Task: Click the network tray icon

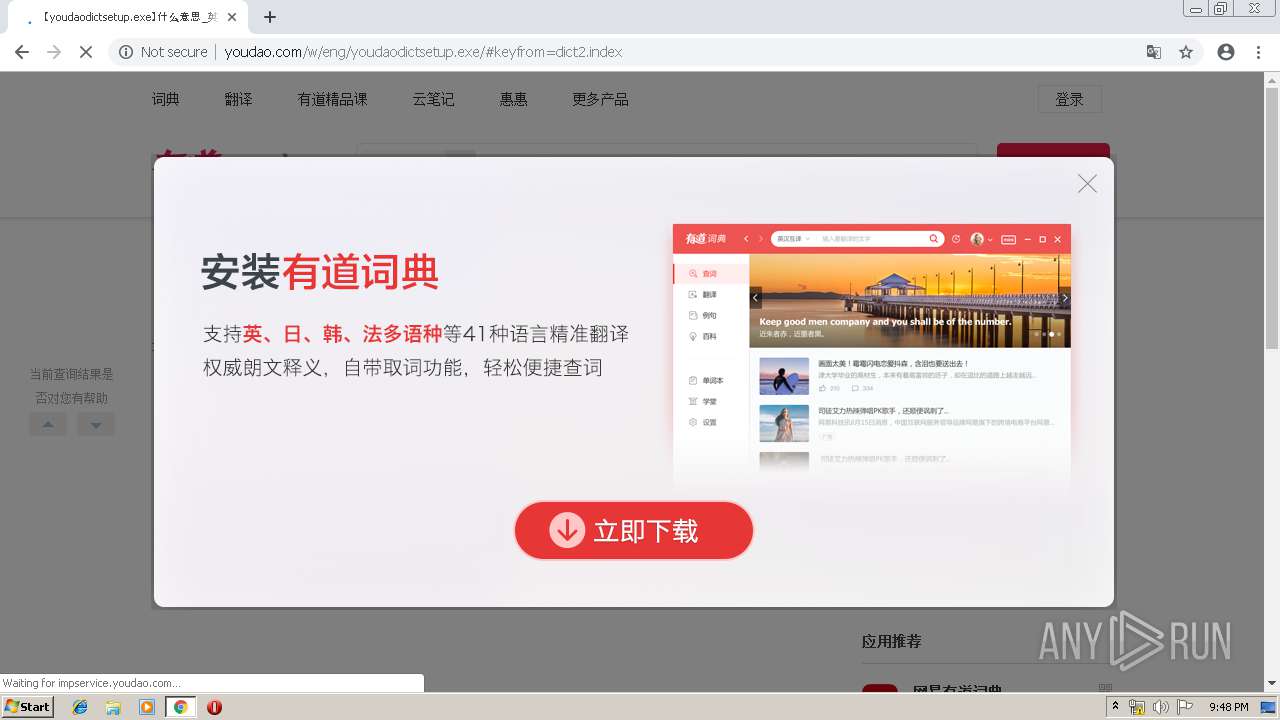Action: (x=1137, y=707)
